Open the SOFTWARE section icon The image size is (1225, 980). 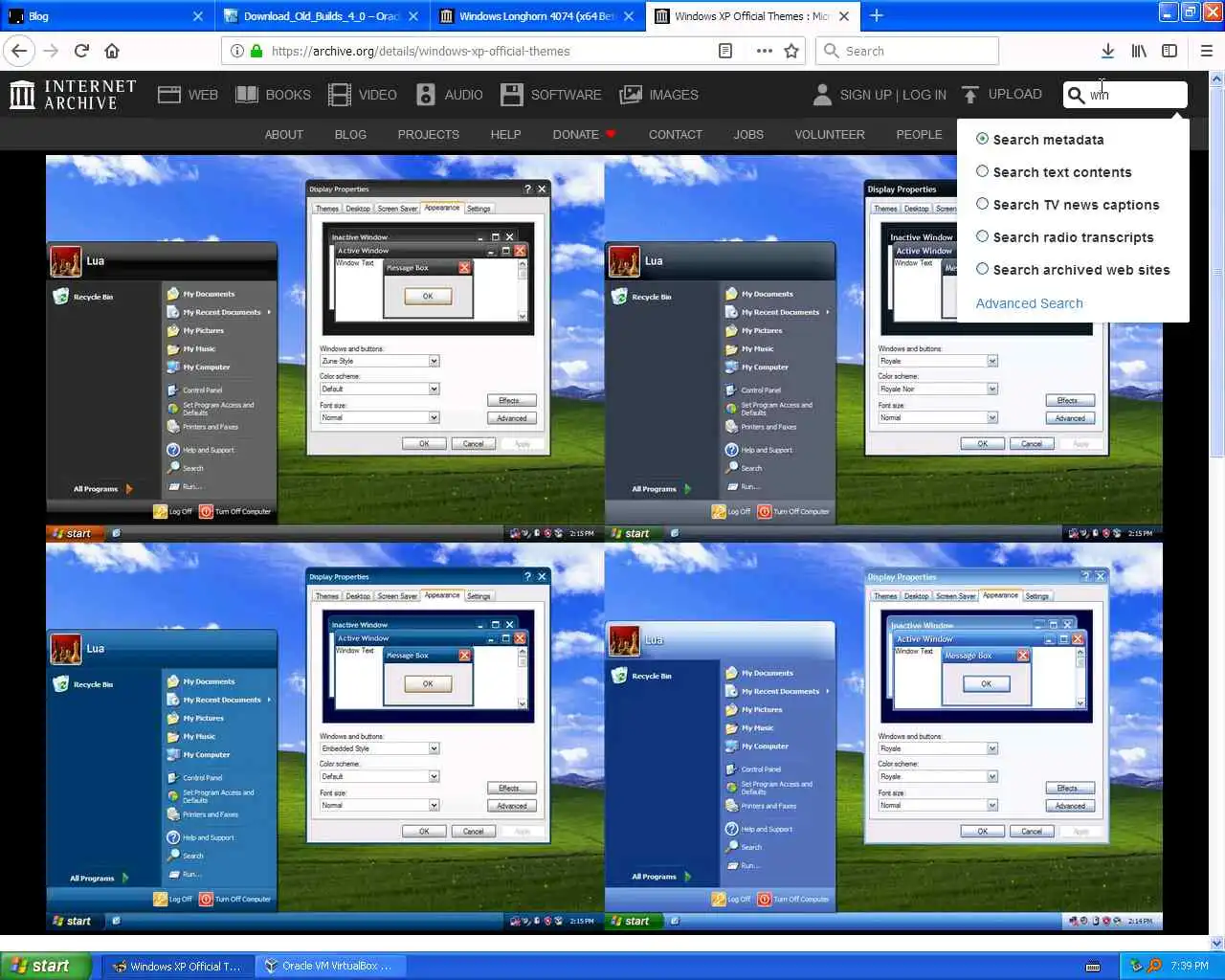pos(512,95)
